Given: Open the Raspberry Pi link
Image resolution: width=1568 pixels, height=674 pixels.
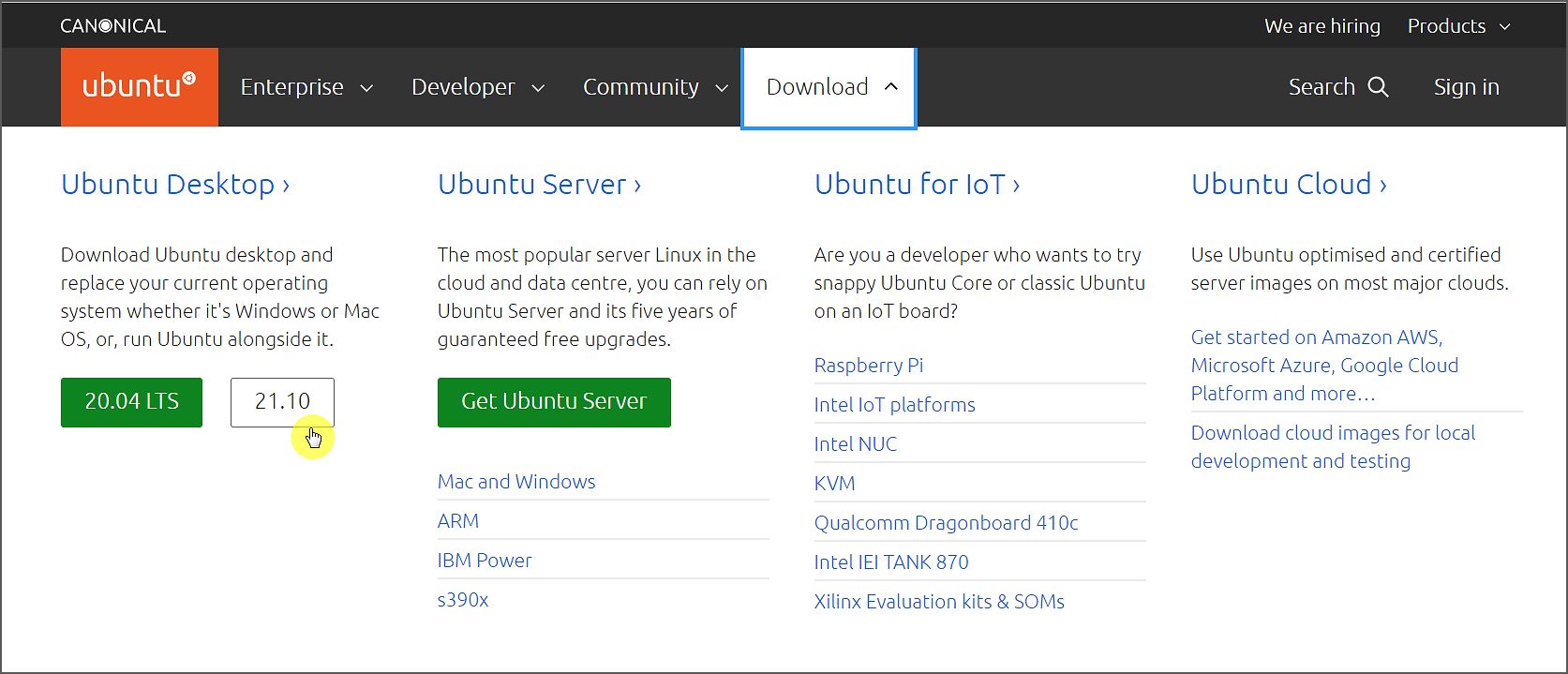Looking at the screenshot, I should [x=869, y=366].
